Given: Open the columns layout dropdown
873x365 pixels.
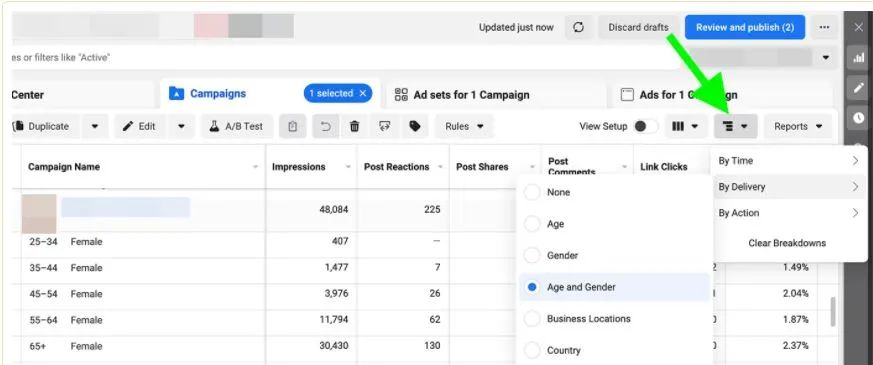Looking at the screenshot, I should pyautogui.click(x=685, y=126).
